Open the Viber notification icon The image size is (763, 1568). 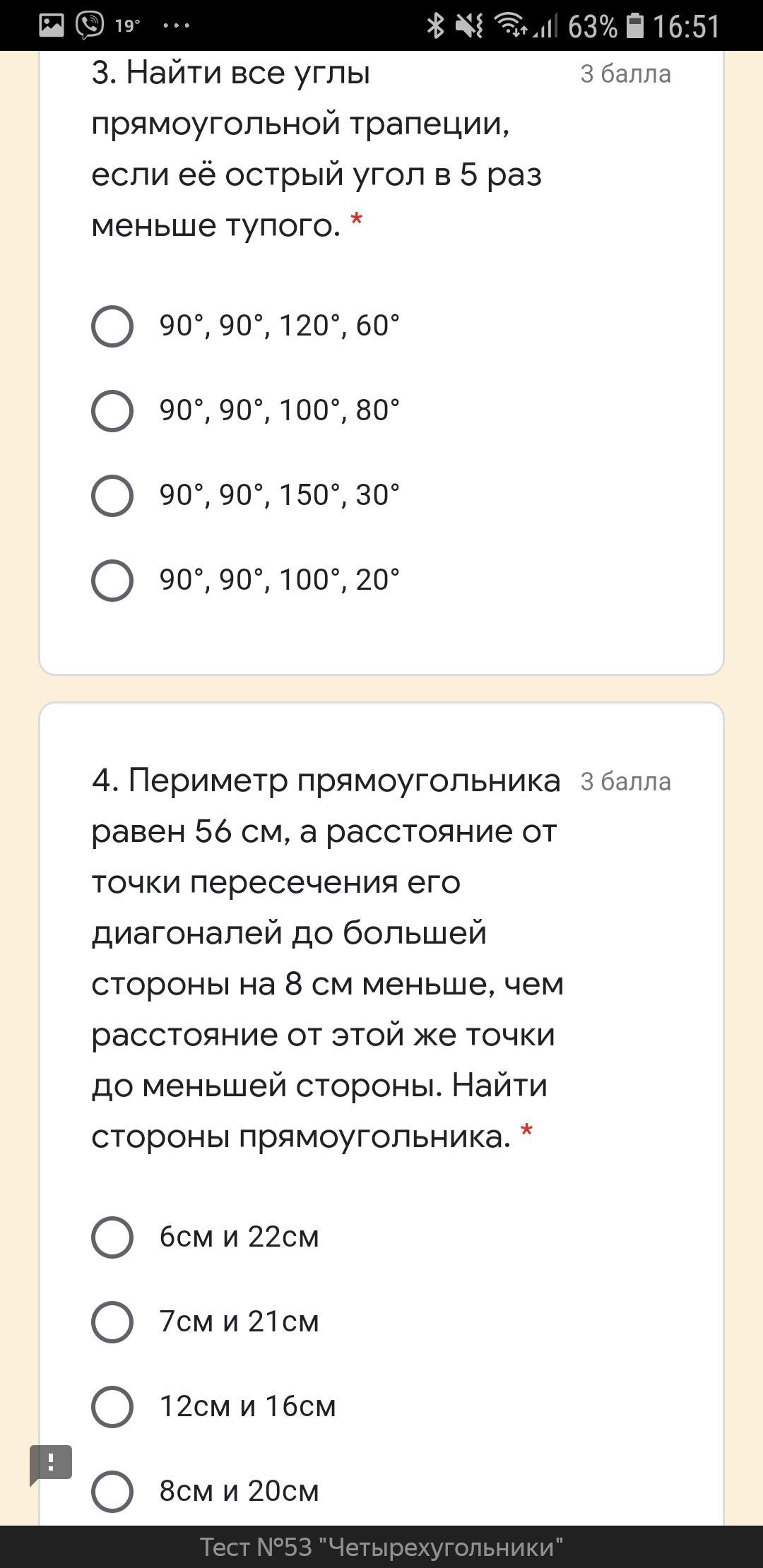click(90, 25)
